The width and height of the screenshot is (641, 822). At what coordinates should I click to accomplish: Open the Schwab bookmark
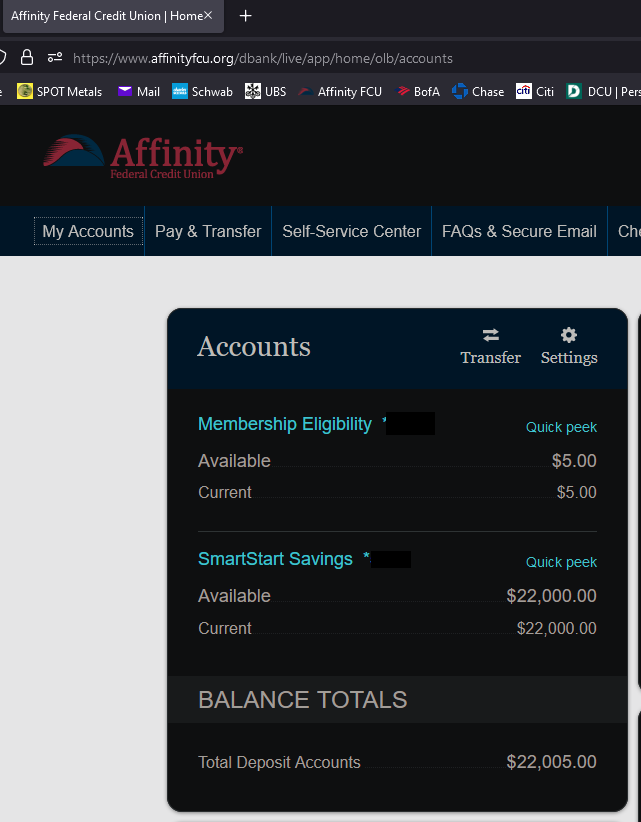click(202, 91)
